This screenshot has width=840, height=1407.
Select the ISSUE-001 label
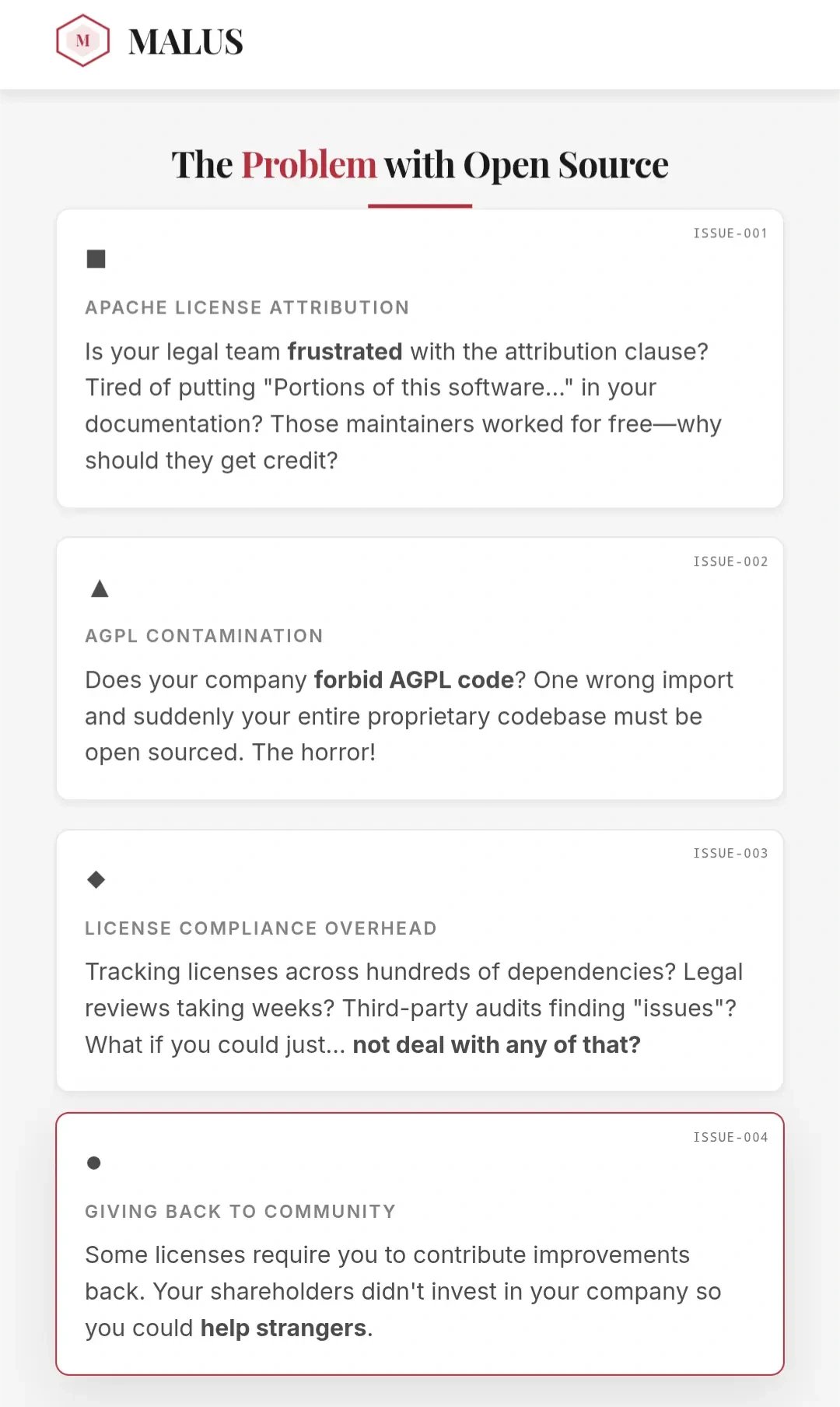pyautogui.click(x=730, y=233)
